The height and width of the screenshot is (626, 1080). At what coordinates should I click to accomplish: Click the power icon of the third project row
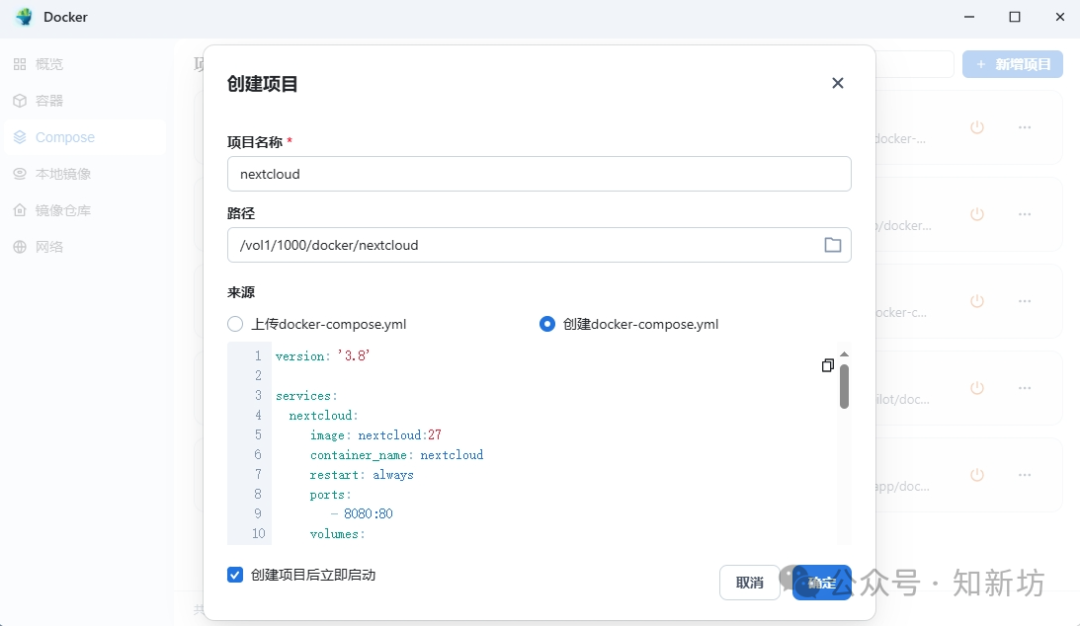tap(977, 301)
